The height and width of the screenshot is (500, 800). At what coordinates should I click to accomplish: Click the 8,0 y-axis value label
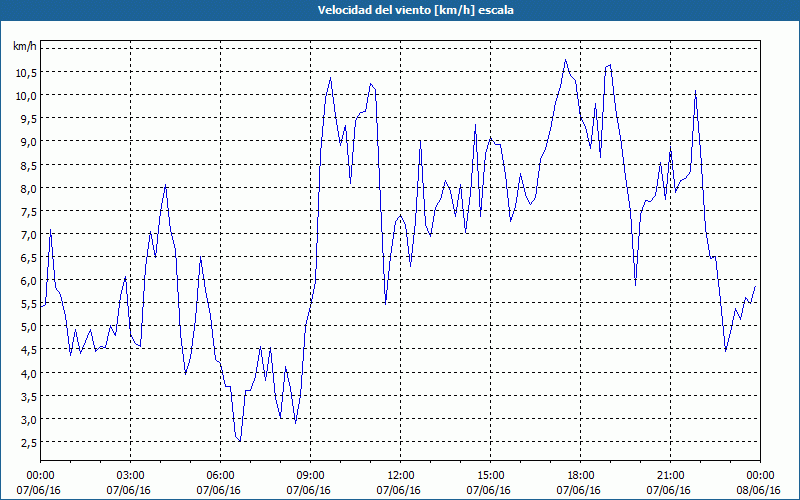(x=28, y=188)
